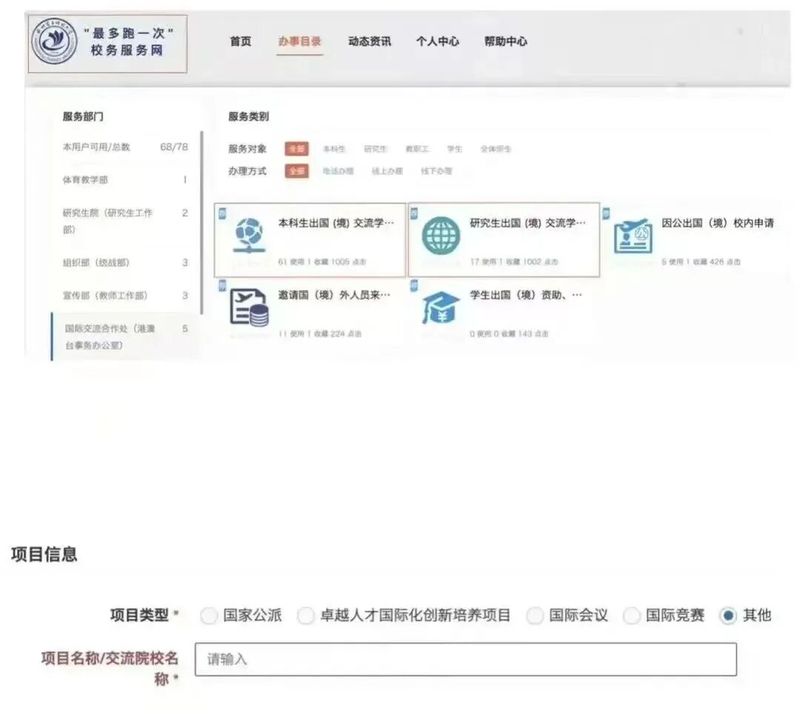Open the 本科生出国(境)交流 service icon
This screenshot has height=714, width=800.
pos(244,236)
